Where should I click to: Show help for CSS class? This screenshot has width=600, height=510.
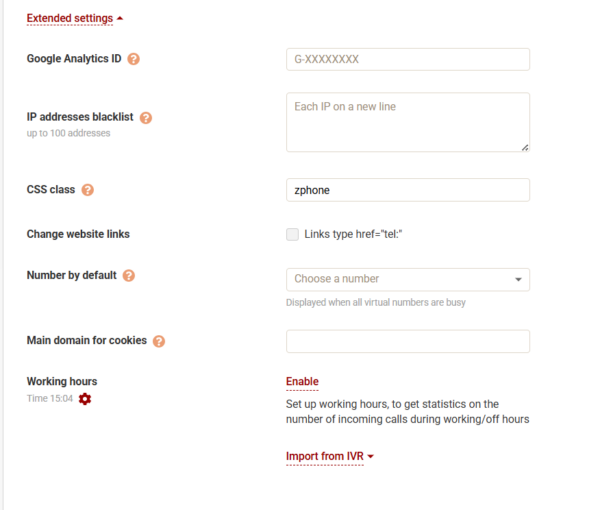[x=88, y=190]
